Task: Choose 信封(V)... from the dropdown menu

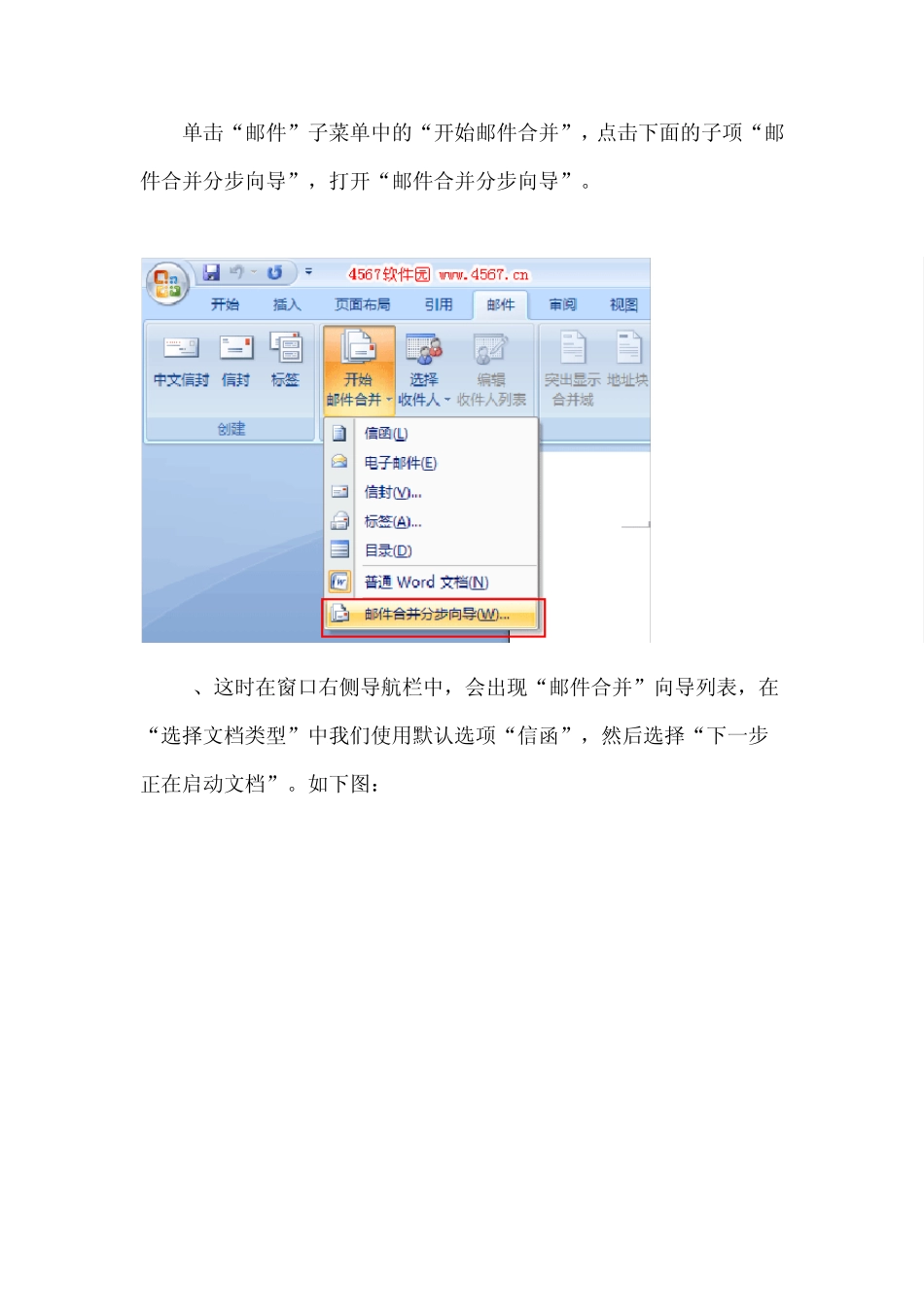Action: 431,492
